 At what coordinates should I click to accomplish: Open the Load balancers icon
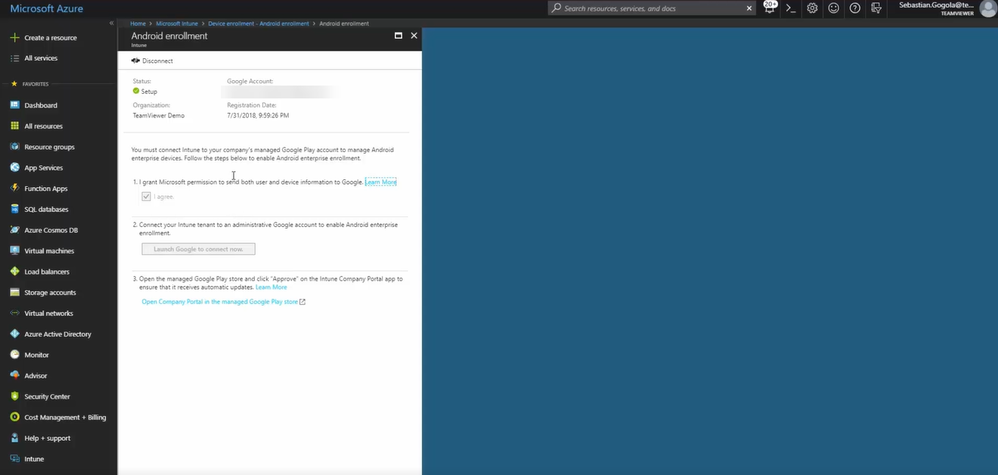click(15, 271)
